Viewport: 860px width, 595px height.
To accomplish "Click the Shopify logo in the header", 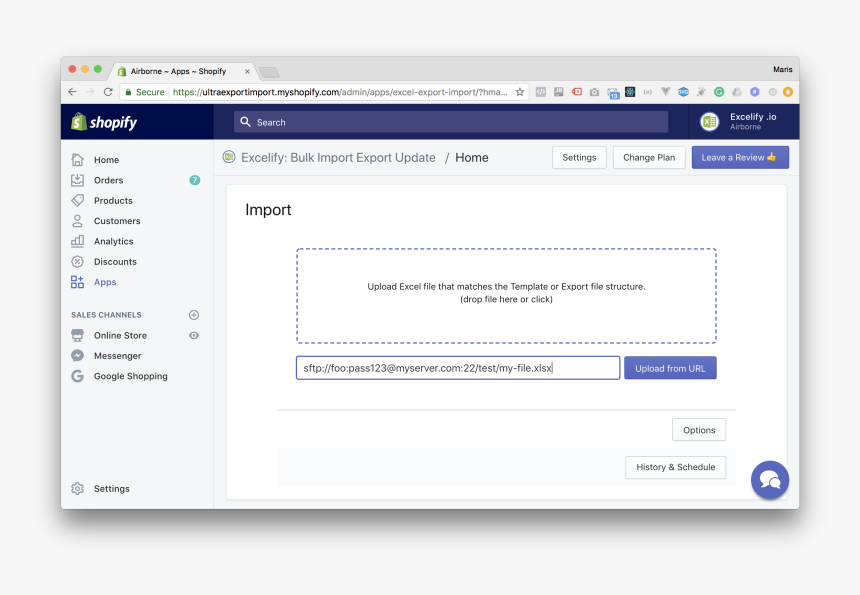I will coord(104,122).
